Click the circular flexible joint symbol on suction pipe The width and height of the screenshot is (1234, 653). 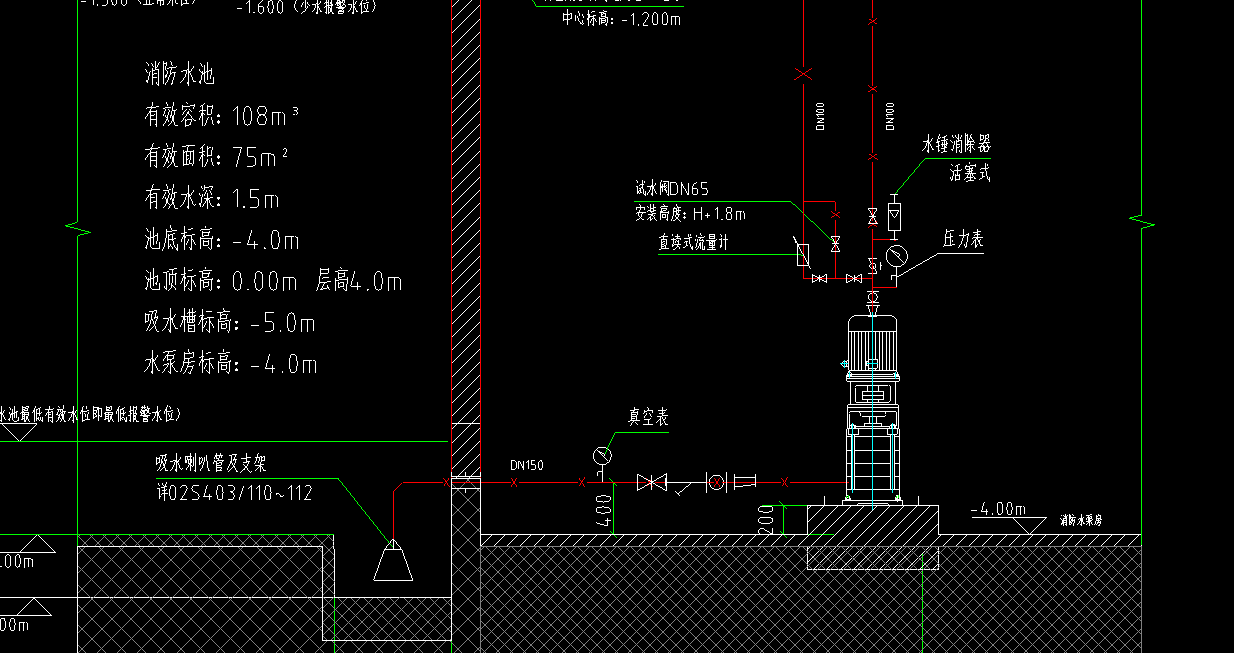point(715,482)
